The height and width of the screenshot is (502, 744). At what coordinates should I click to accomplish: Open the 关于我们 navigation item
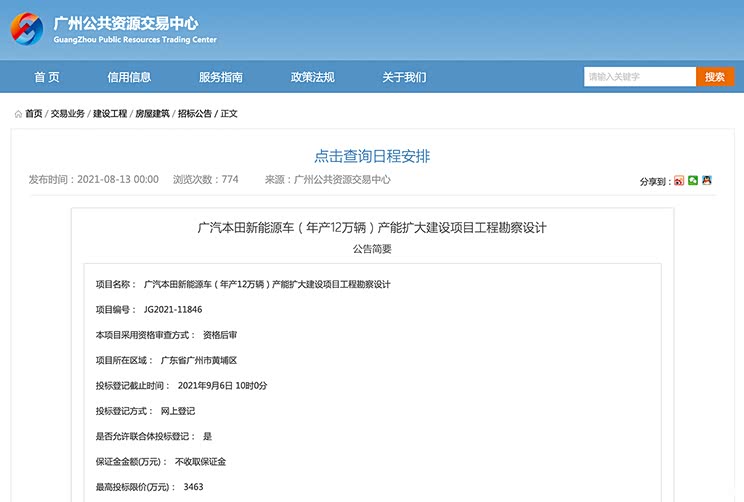click(404, 77)
